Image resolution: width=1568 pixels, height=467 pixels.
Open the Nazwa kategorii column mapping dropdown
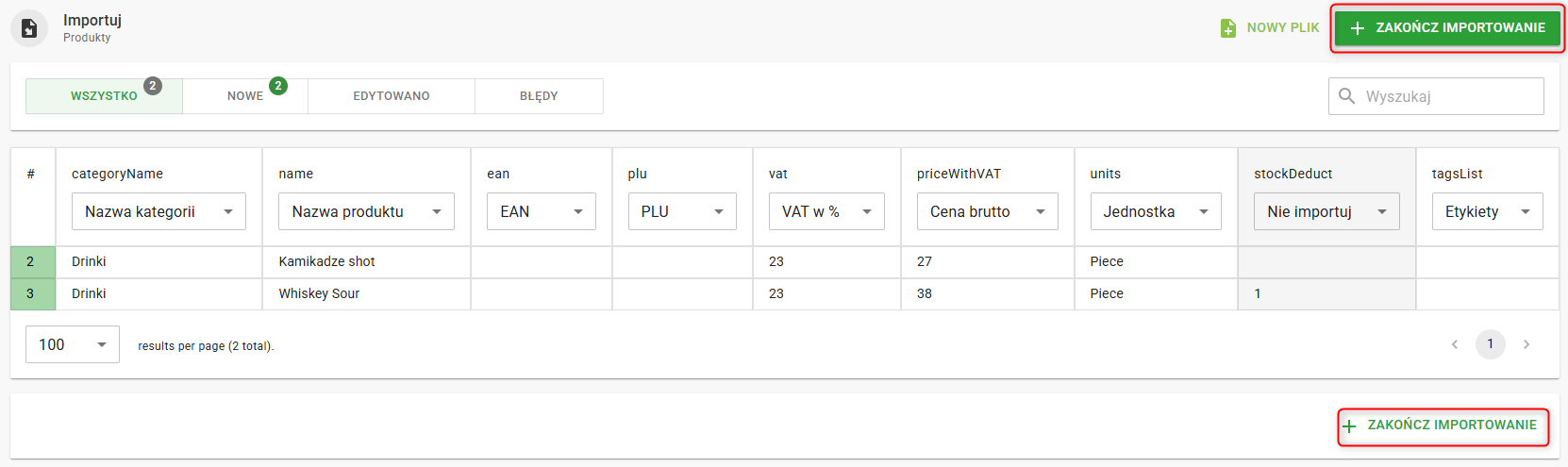point(158,211)
